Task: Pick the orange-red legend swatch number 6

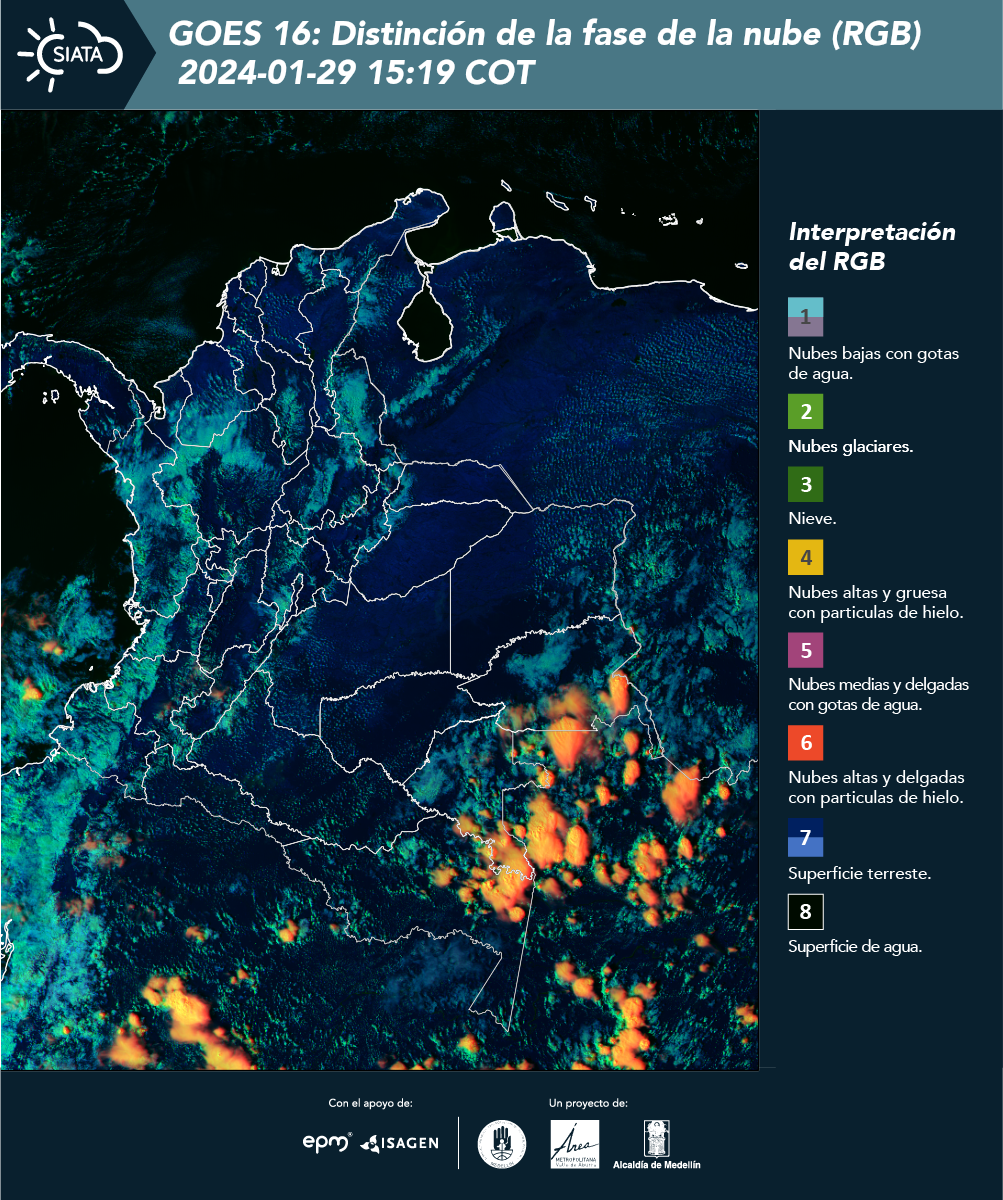Action: click(x=805, y=743)
